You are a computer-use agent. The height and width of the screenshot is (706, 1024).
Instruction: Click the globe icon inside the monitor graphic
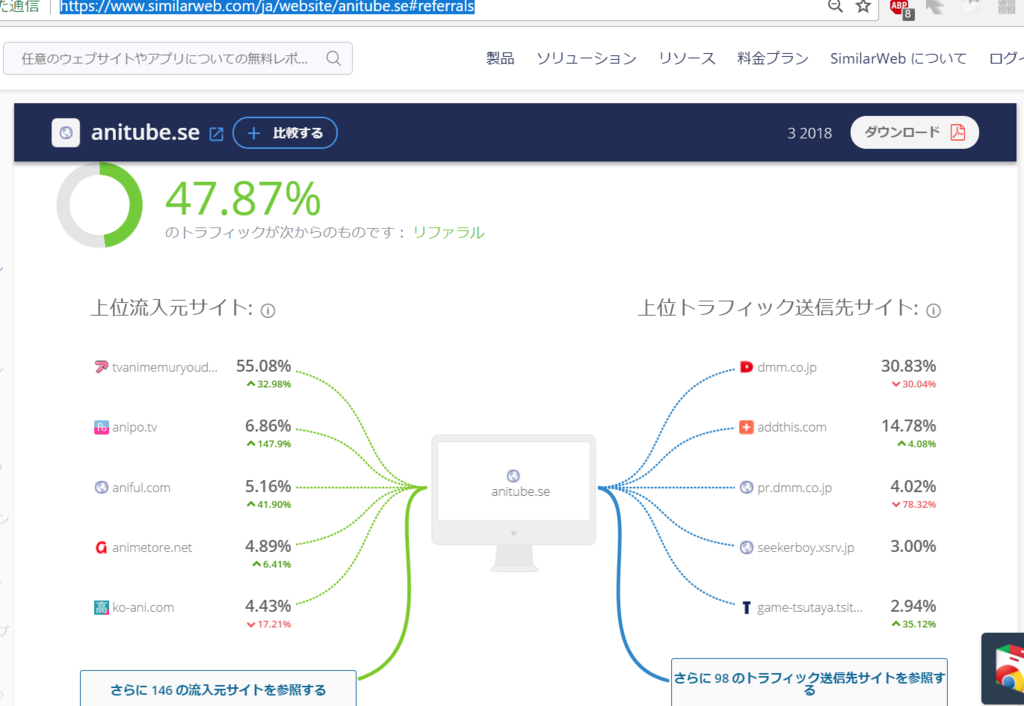(x=513, y=475)
